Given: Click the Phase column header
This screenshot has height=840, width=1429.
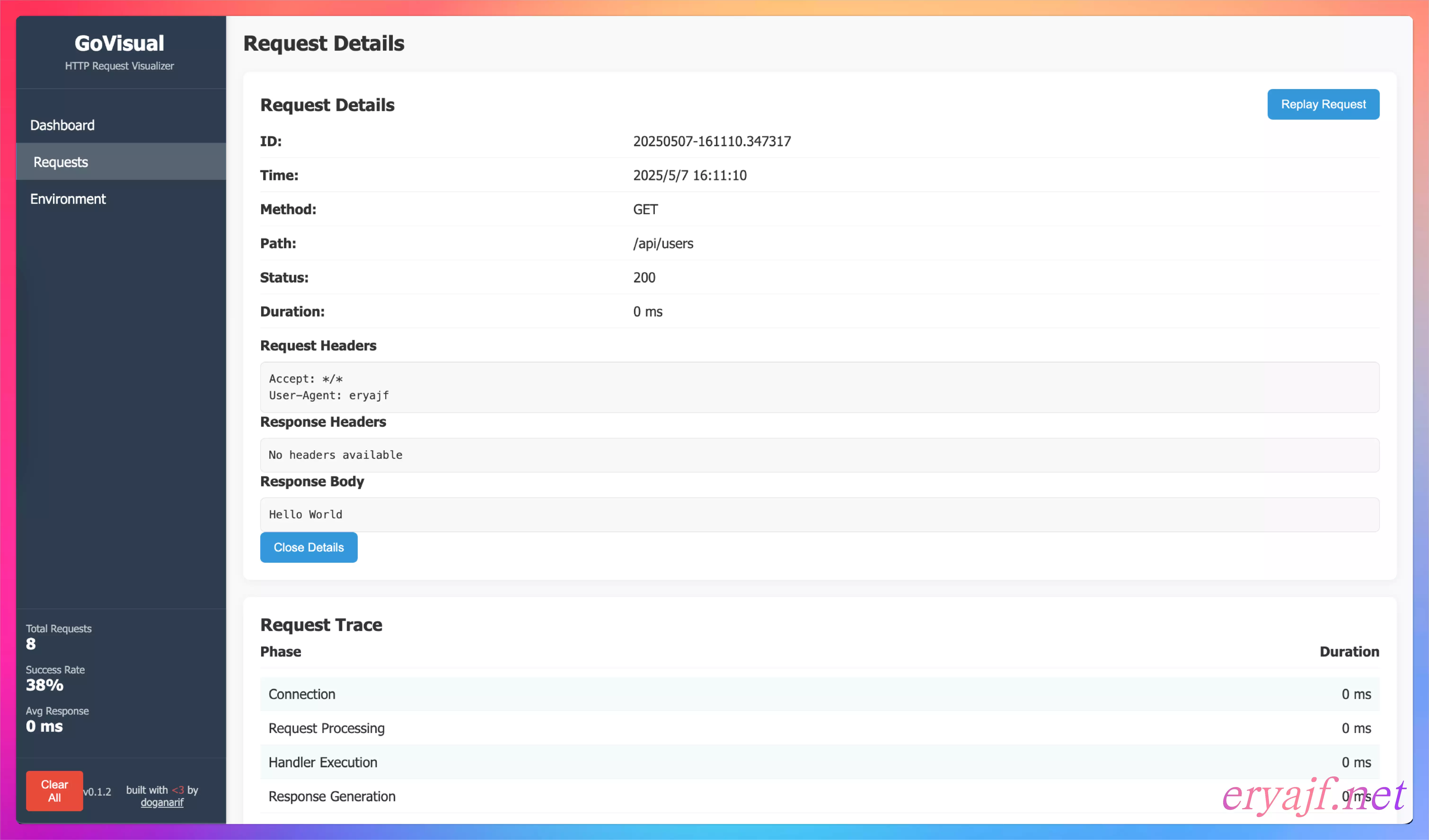Looking at the screenshot, I should [x=281, y=651].
